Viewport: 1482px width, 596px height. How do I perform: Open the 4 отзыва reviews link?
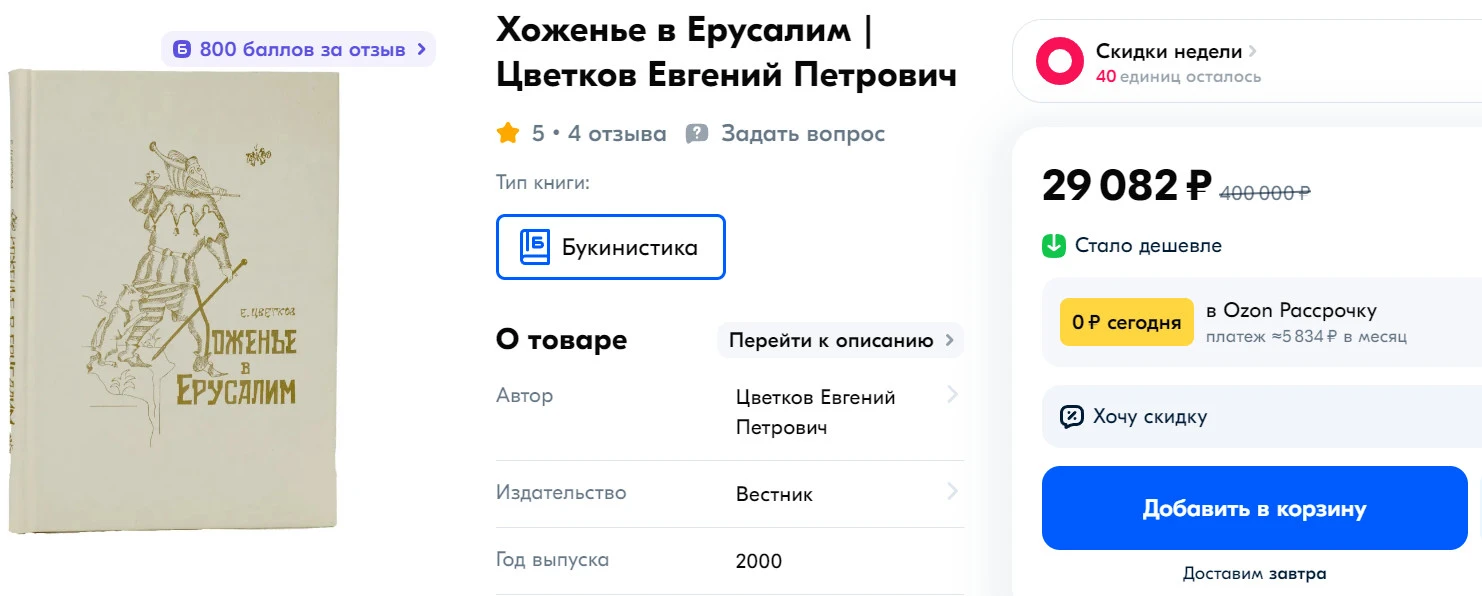click(617, 133)
